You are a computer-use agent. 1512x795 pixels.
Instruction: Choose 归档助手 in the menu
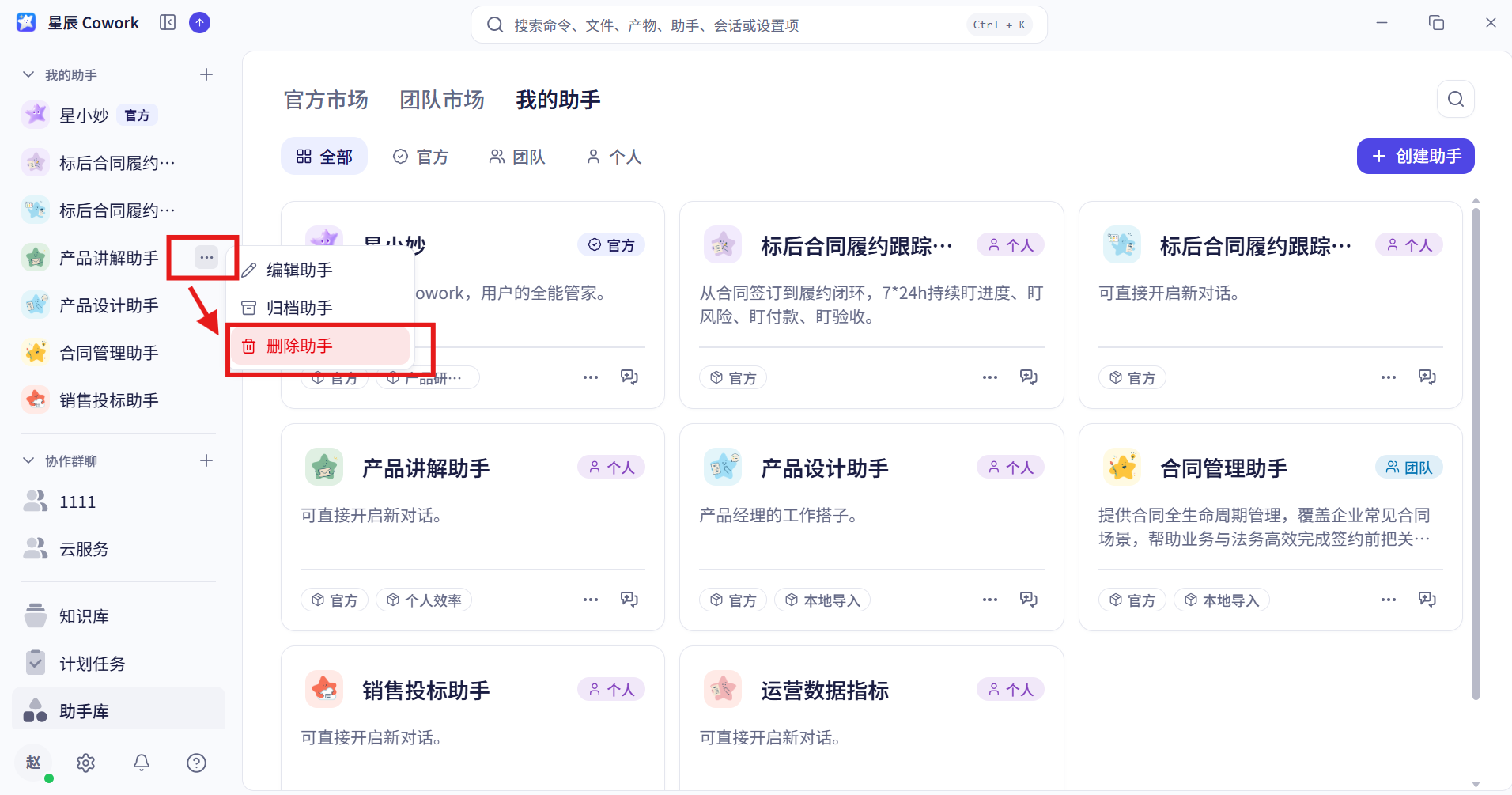click(320, 308)
